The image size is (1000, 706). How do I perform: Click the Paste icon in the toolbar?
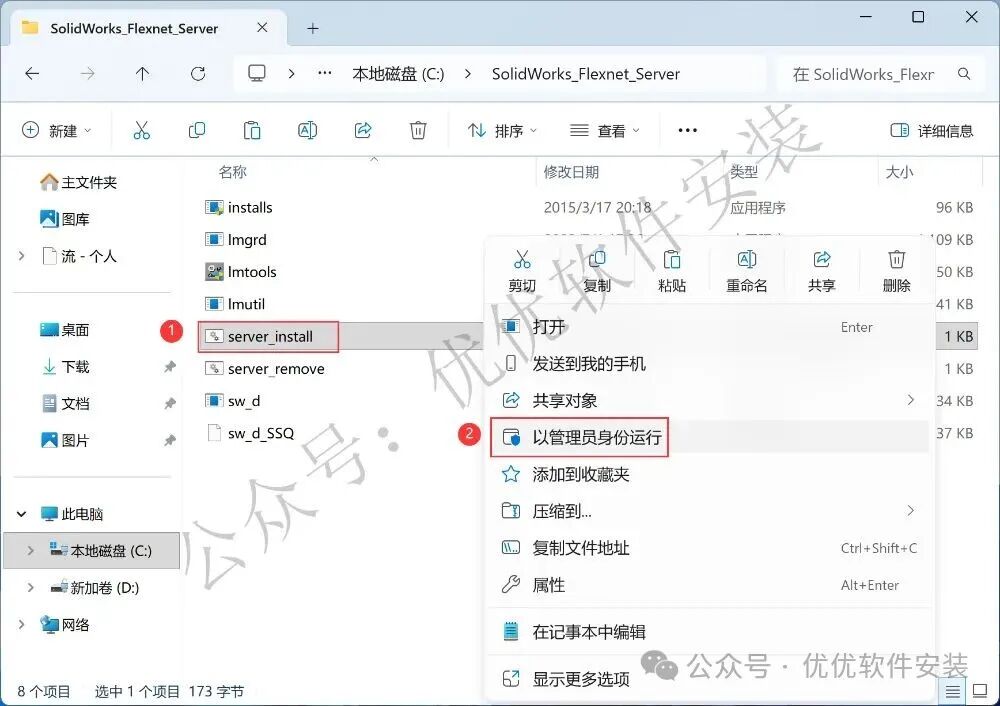(x=252, y=131)
